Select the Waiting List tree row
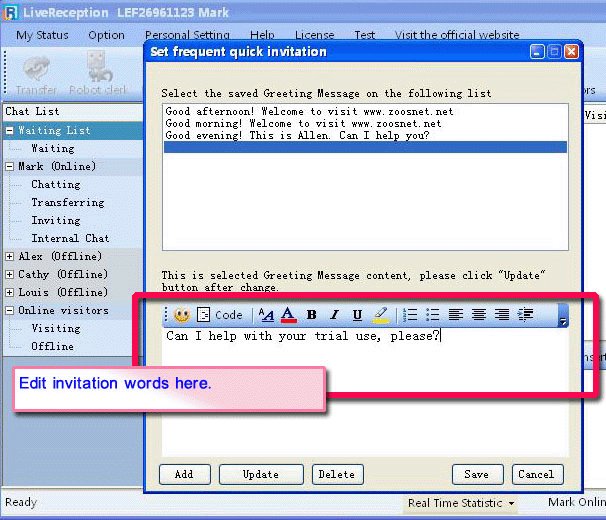 pyautogui.click(x=73, y=131)
